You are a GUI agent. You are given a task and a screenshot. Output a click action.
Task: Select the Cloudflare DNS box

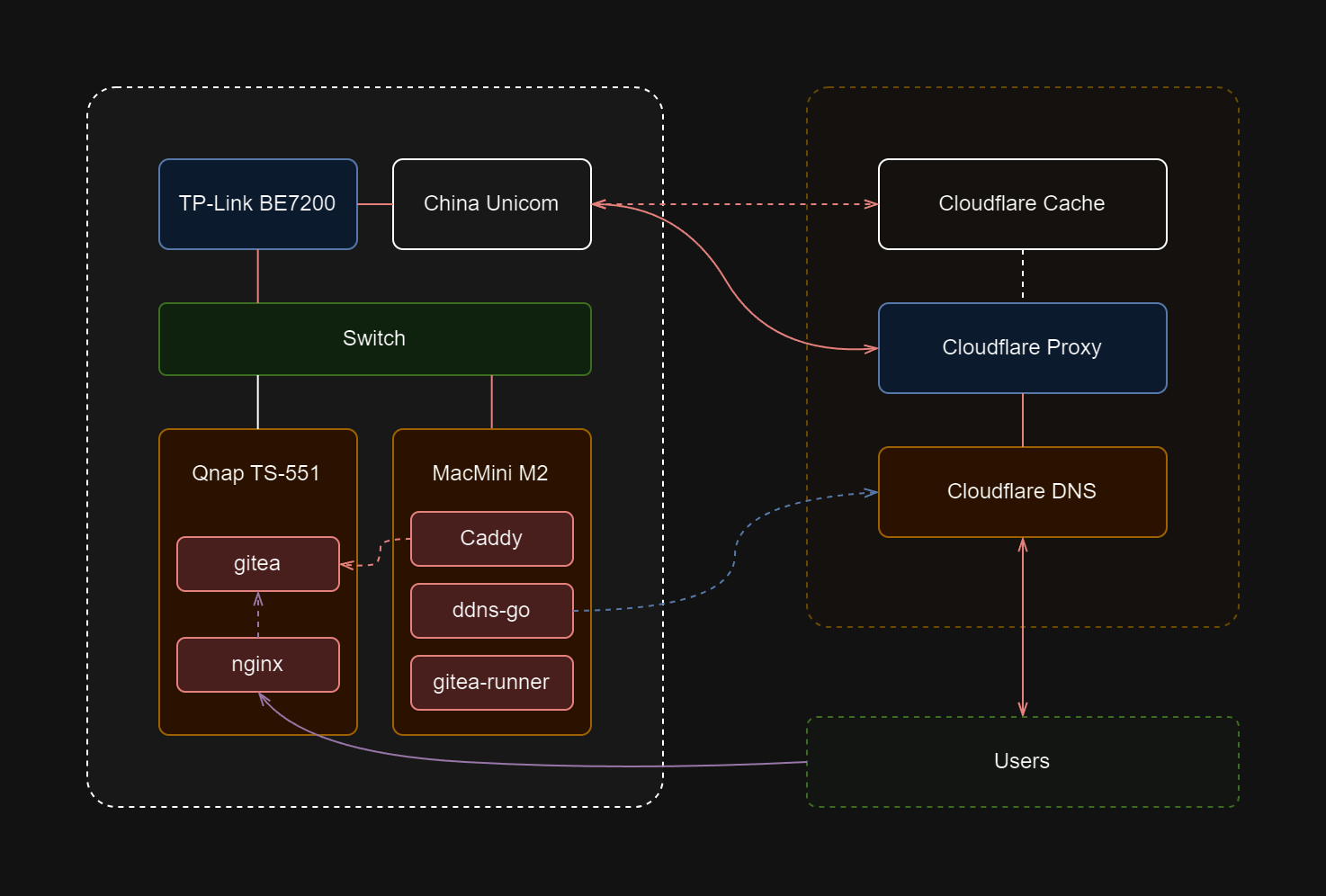pyautogui.click(x=1022, y=492)
